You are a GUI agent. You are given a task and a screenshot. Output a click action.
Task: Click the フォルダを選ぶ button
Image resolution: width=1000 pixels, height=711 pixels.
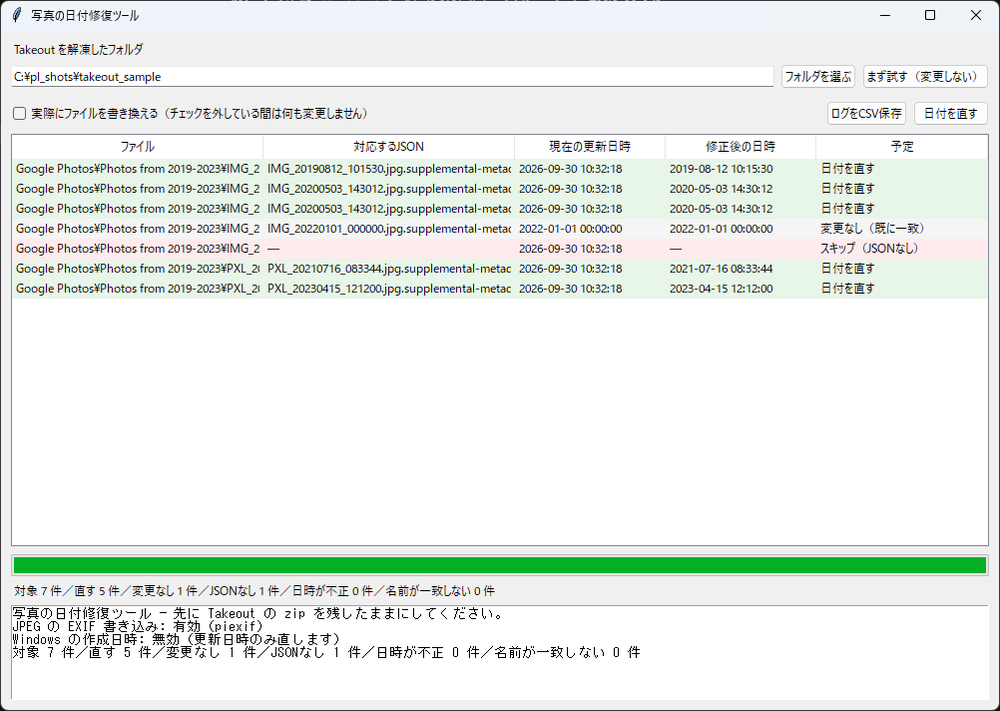[818, 77]
